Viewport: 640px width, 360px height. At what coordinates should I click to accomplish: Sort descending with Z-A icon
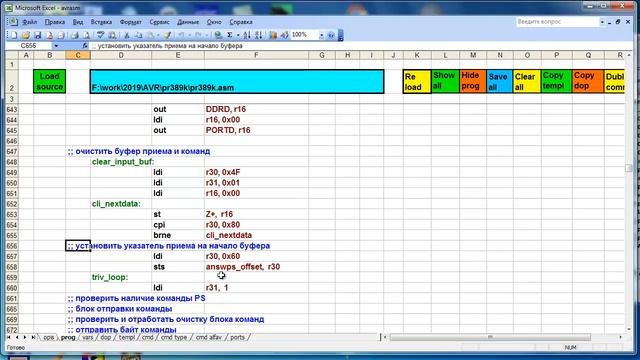coord(259,36)
